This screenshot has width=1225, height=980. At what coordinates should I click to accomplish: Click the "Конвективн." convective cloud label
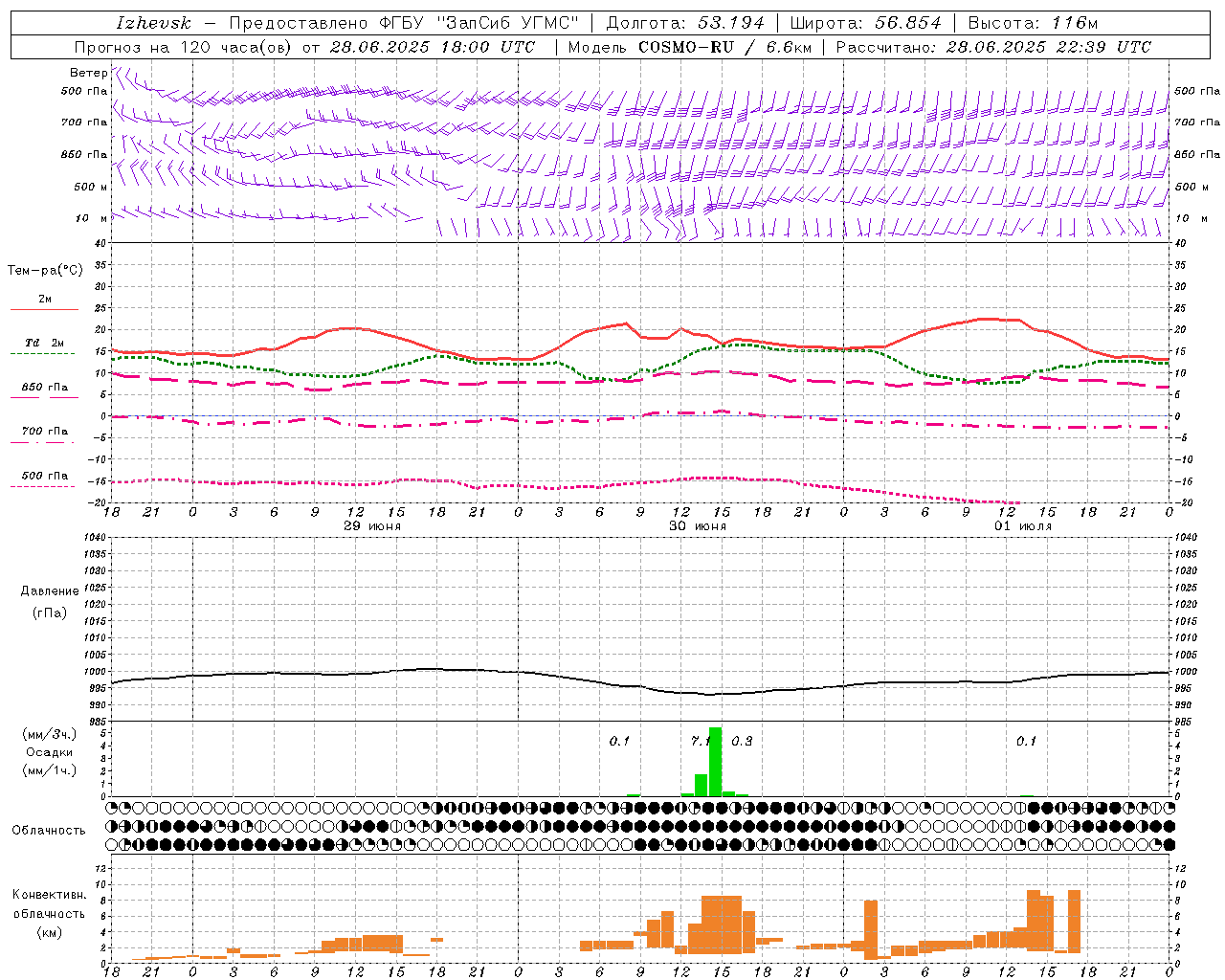point(50,895)
